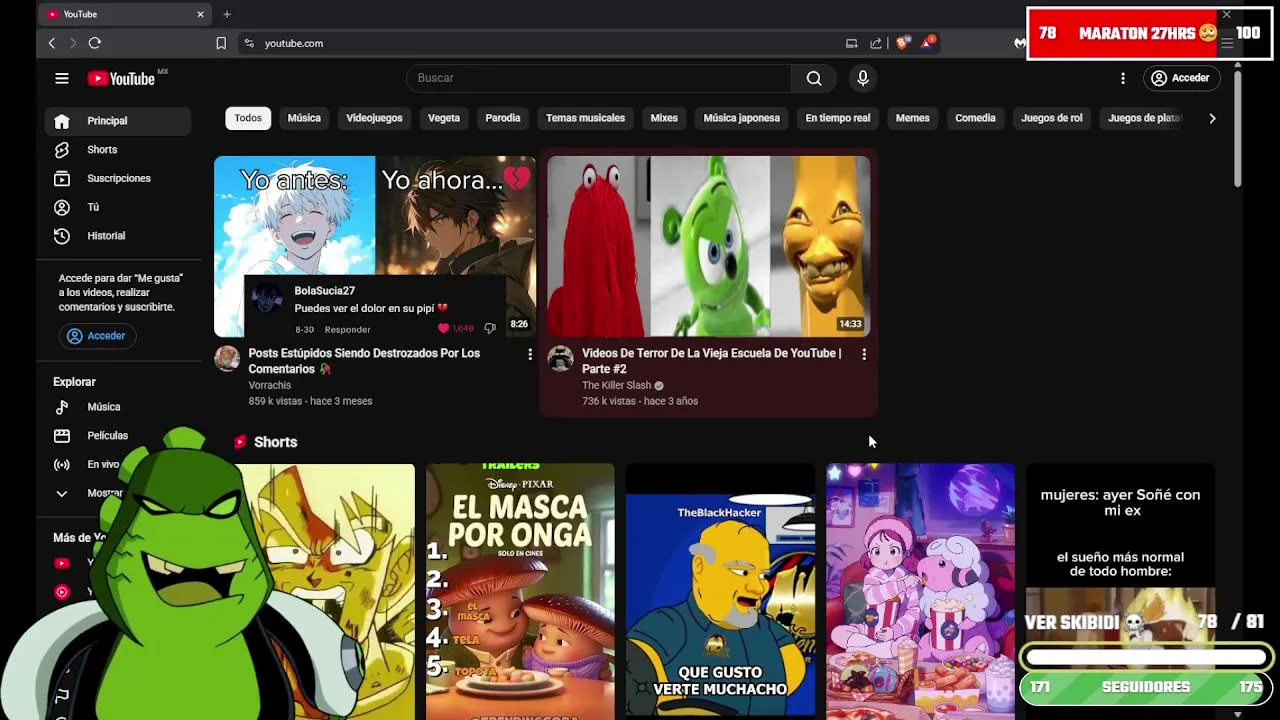Click the Buscar search field
This screenshot has height=720, width=1280.
coord(598,78)
